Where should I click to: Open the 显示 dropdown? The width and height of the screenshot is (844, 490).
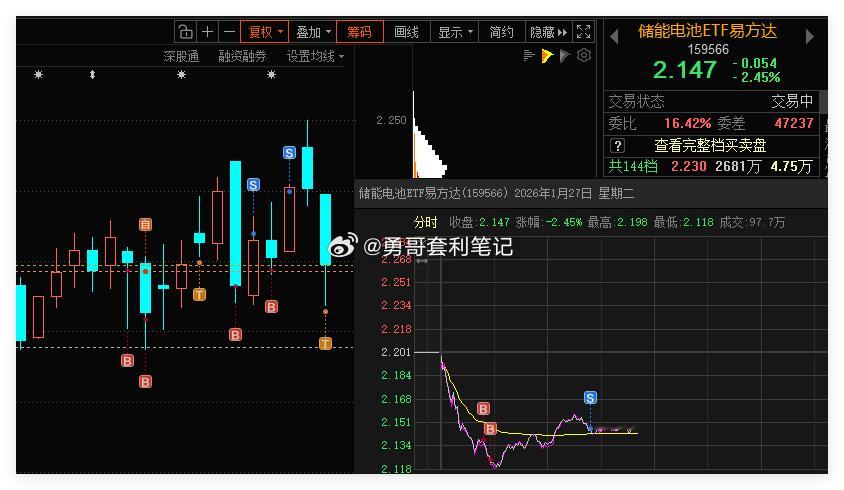455,32
